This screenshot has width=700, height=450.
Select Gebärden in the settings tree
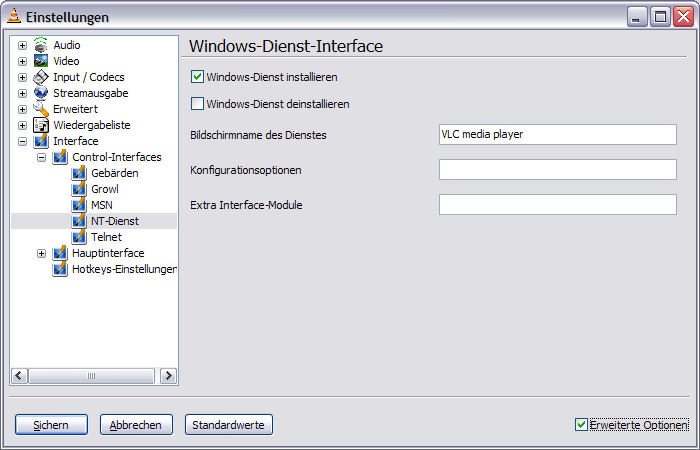point(114,173)
